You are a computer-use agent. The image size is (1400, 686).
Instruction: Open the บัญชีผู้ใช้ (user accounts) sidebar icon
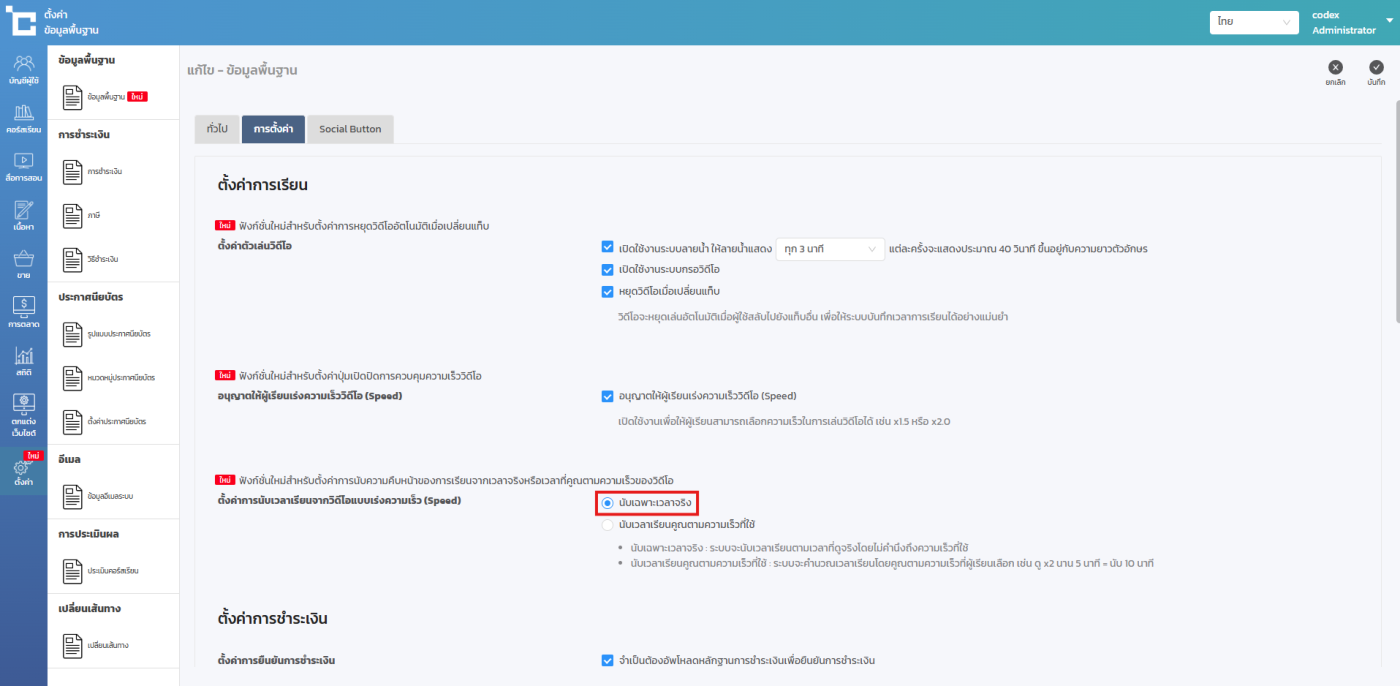point(23,69)
